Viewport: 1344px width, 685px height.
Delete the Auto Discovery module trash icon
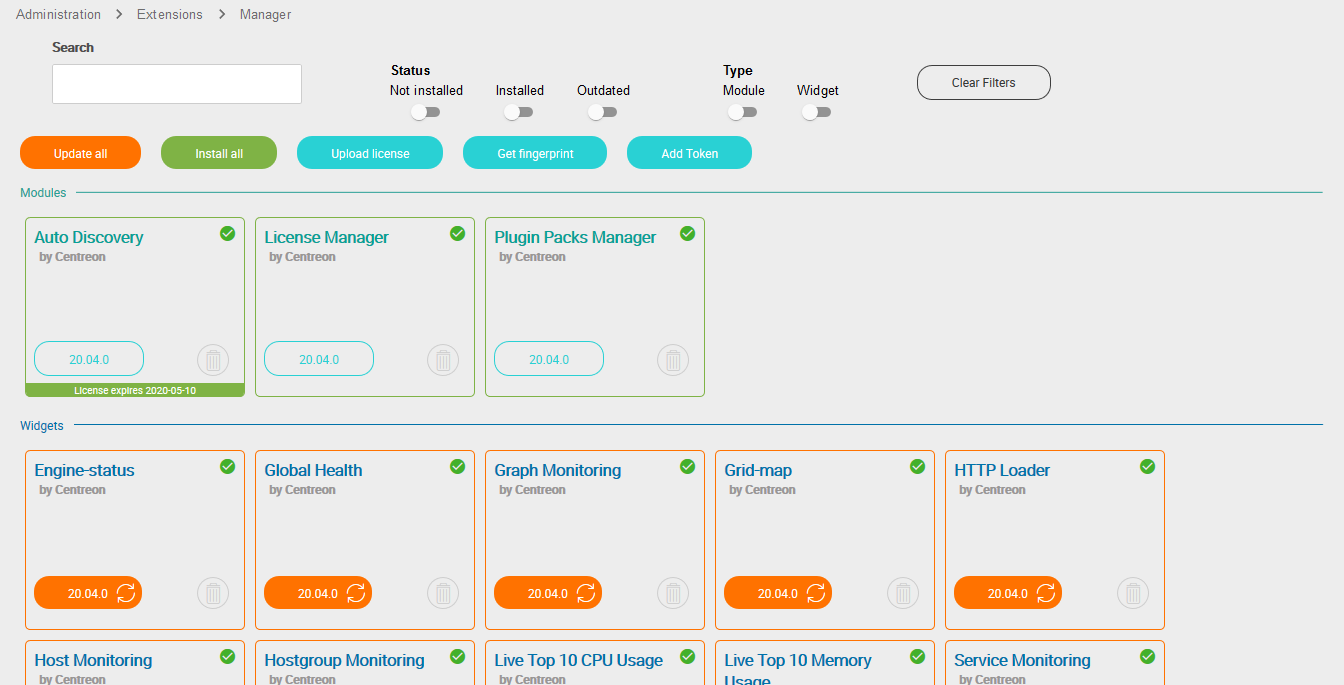[213, 359]
